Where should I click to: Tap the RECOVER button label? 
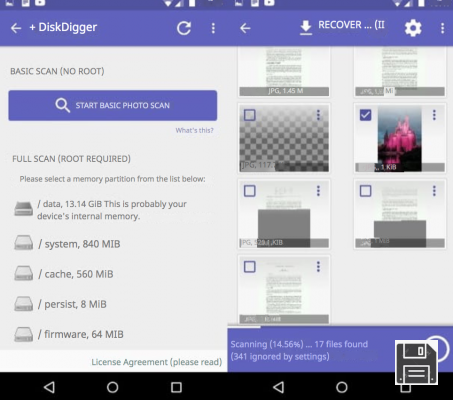[351, 25]
